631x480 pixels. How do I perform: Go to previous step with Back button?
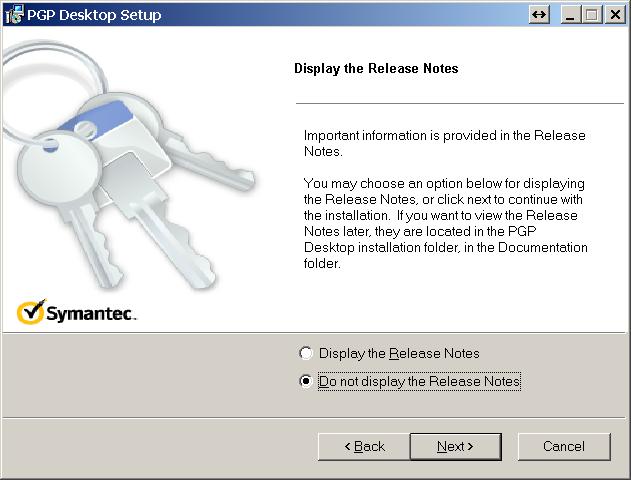pos(364,447)
